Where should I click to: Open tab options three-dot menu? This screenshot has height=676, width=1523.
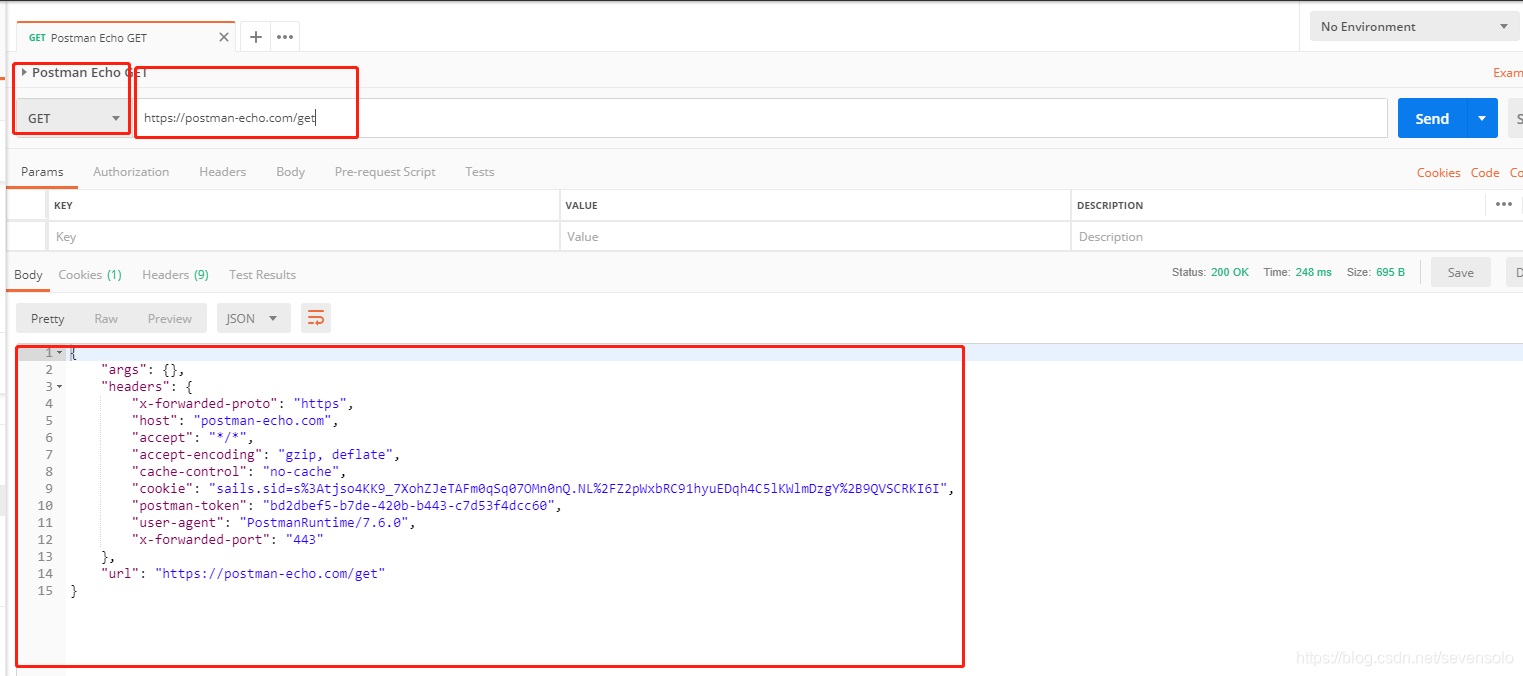(285, 37)
